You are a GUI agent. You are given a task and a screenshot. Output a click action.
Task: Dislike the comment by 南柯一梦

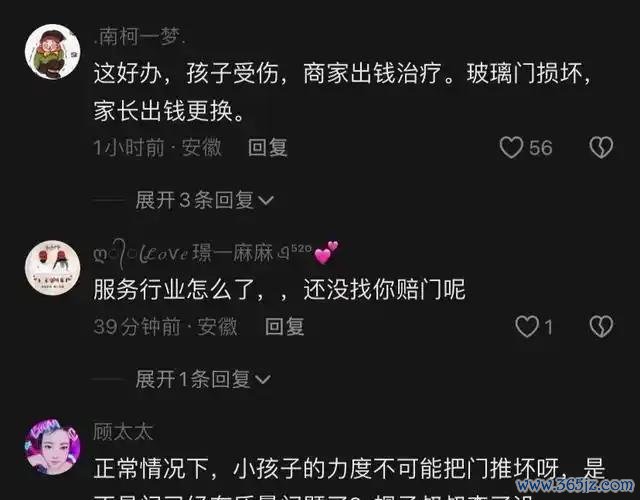click(x=601, y=147)
